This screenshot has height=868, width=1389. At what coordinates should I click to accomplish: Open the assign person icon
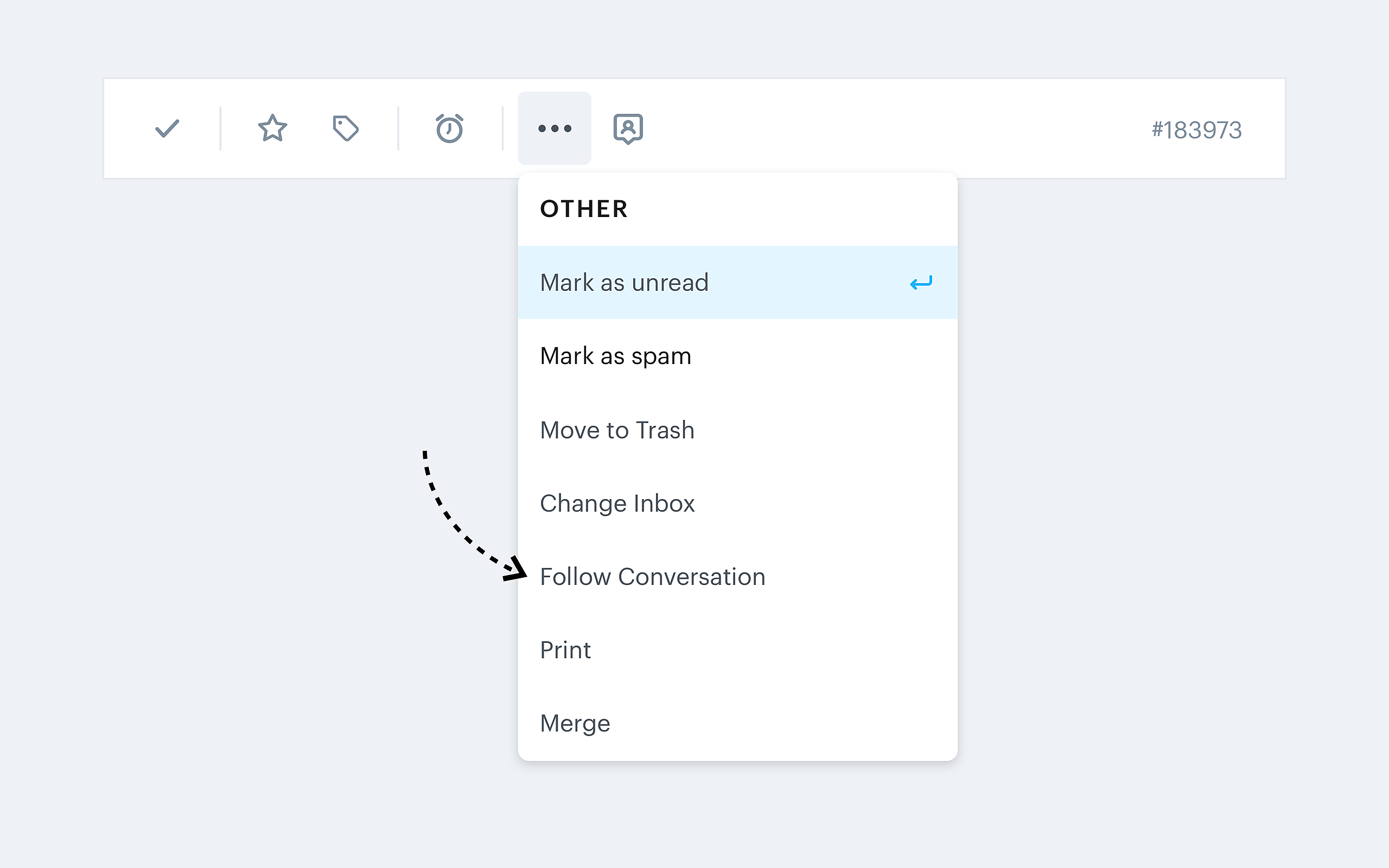click(x=628, y=129)
